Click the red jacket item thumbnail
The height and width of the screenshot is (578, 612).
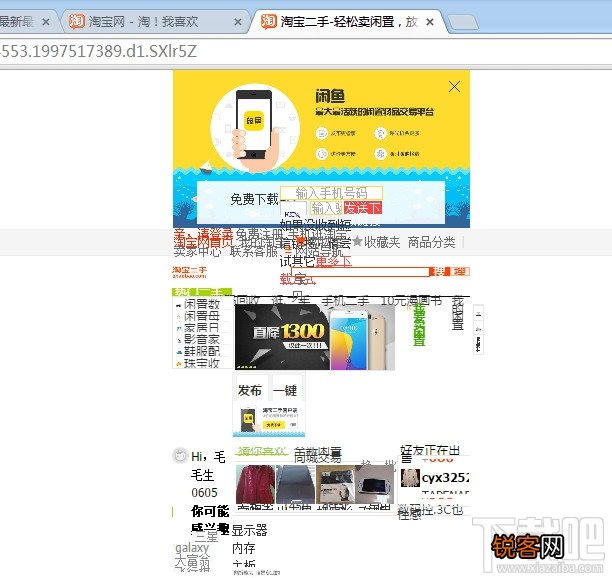255,484
